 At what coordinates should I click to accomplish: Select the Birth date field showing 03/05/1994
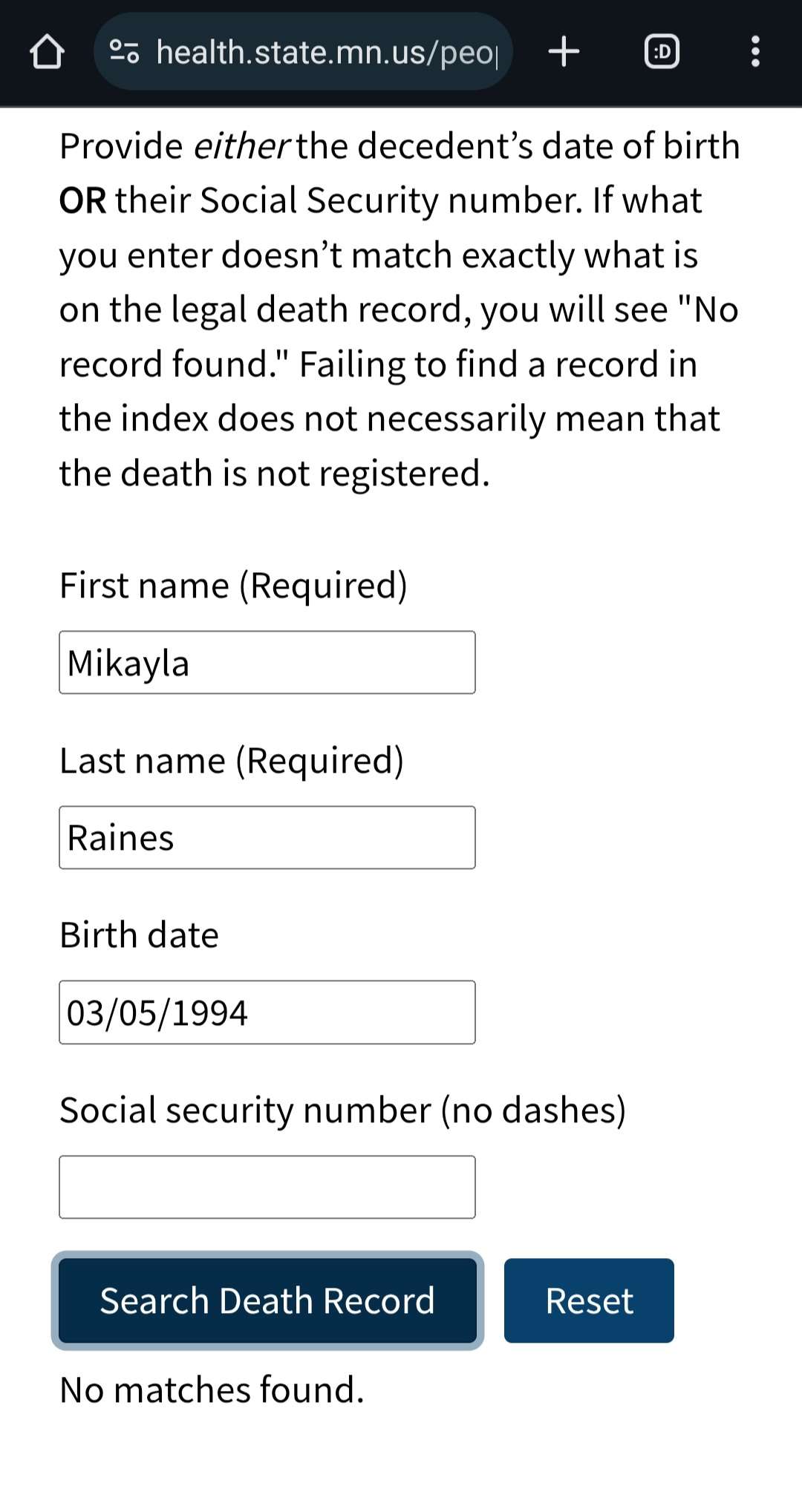(x=267, y=1012)
